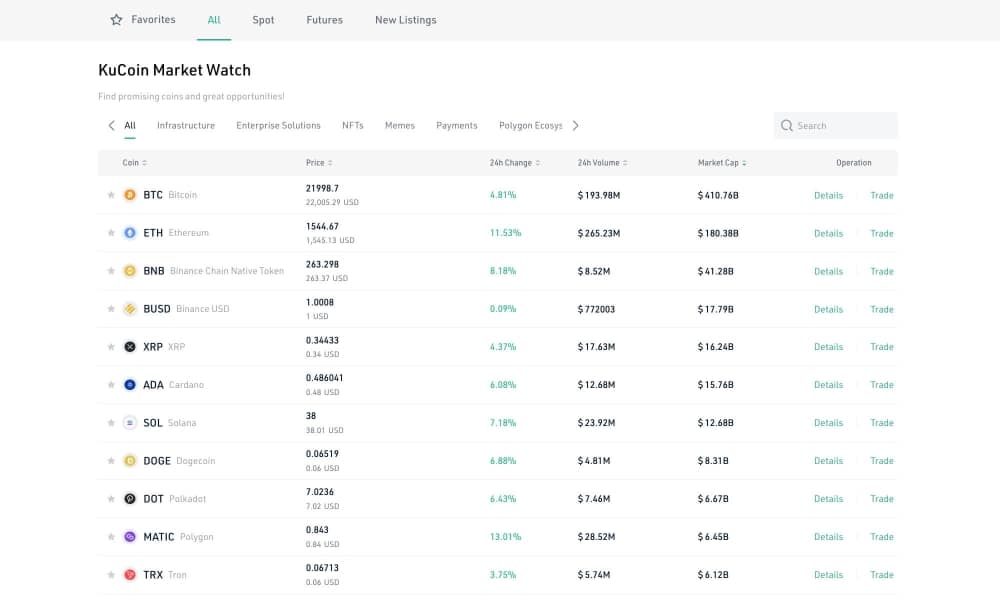1000x600 pixels.
Task: Sort table by Coin column
Action: 135,163
